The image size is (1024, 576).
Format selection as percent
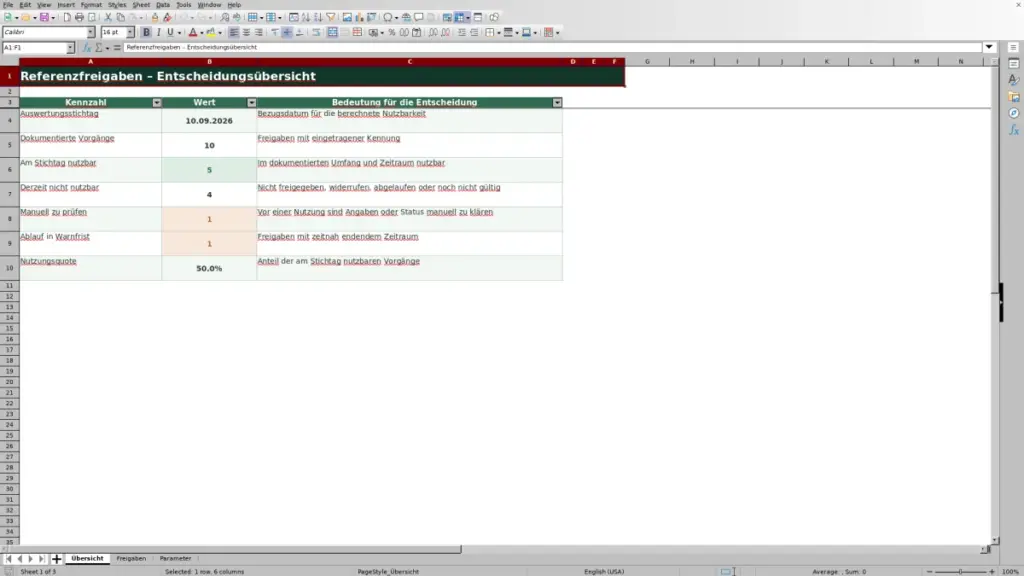click(392, 33)
